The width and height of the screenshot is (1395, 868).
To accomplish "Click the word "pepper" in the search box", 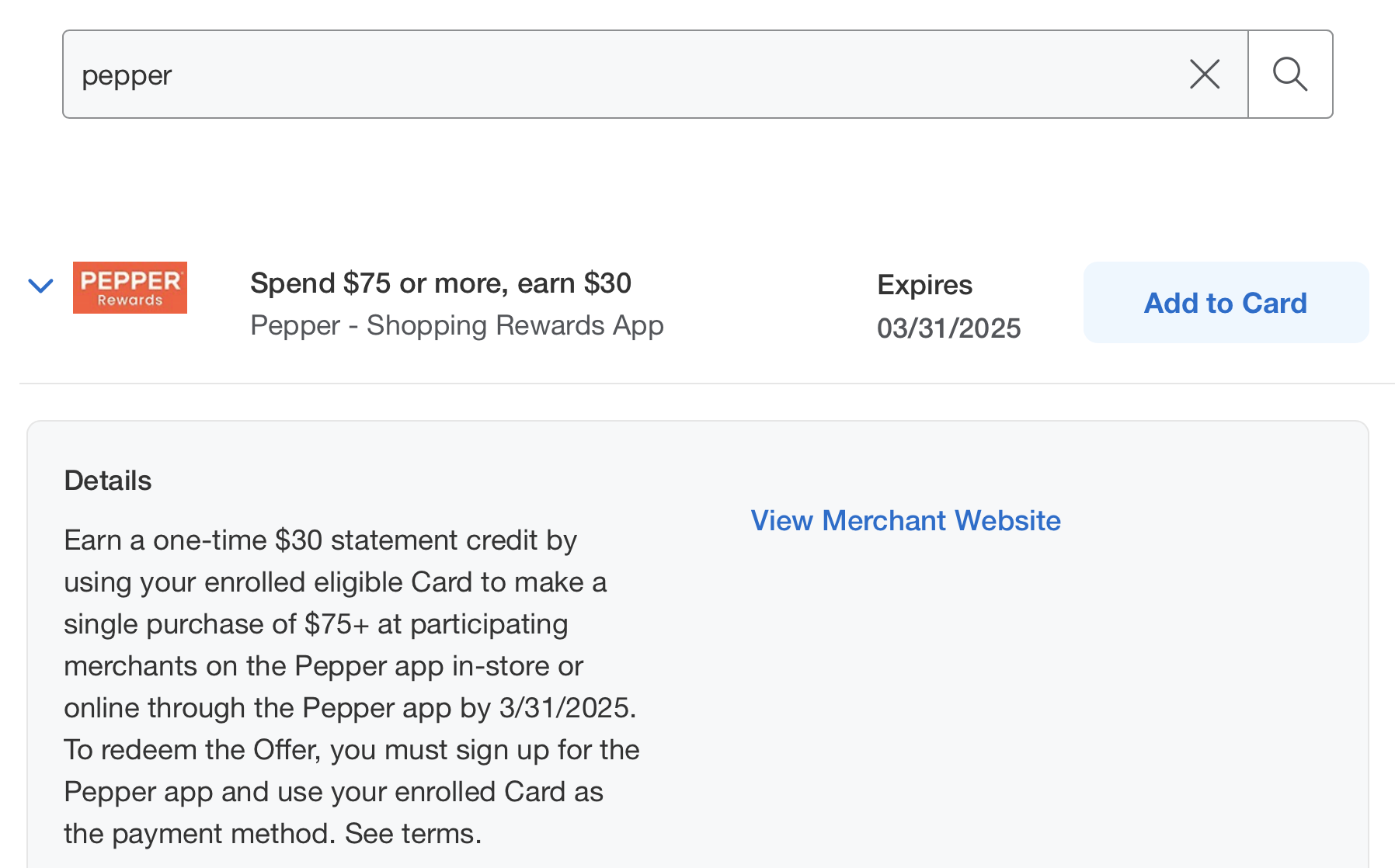I will (x=127, y=76).
